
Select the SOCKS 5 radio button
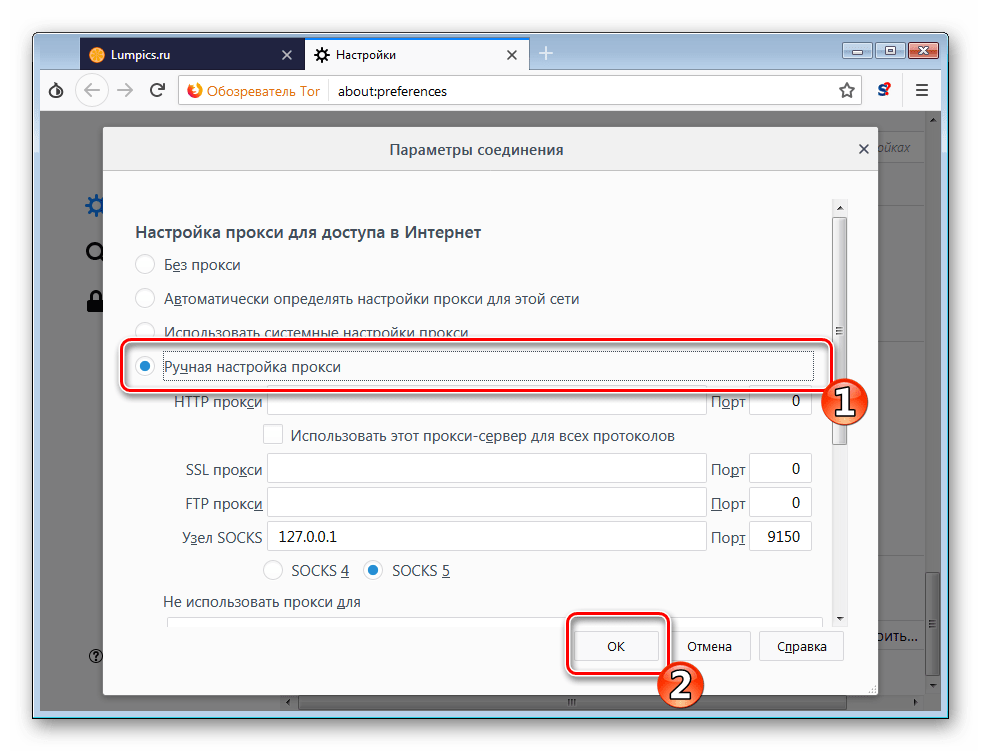point(372,571)
